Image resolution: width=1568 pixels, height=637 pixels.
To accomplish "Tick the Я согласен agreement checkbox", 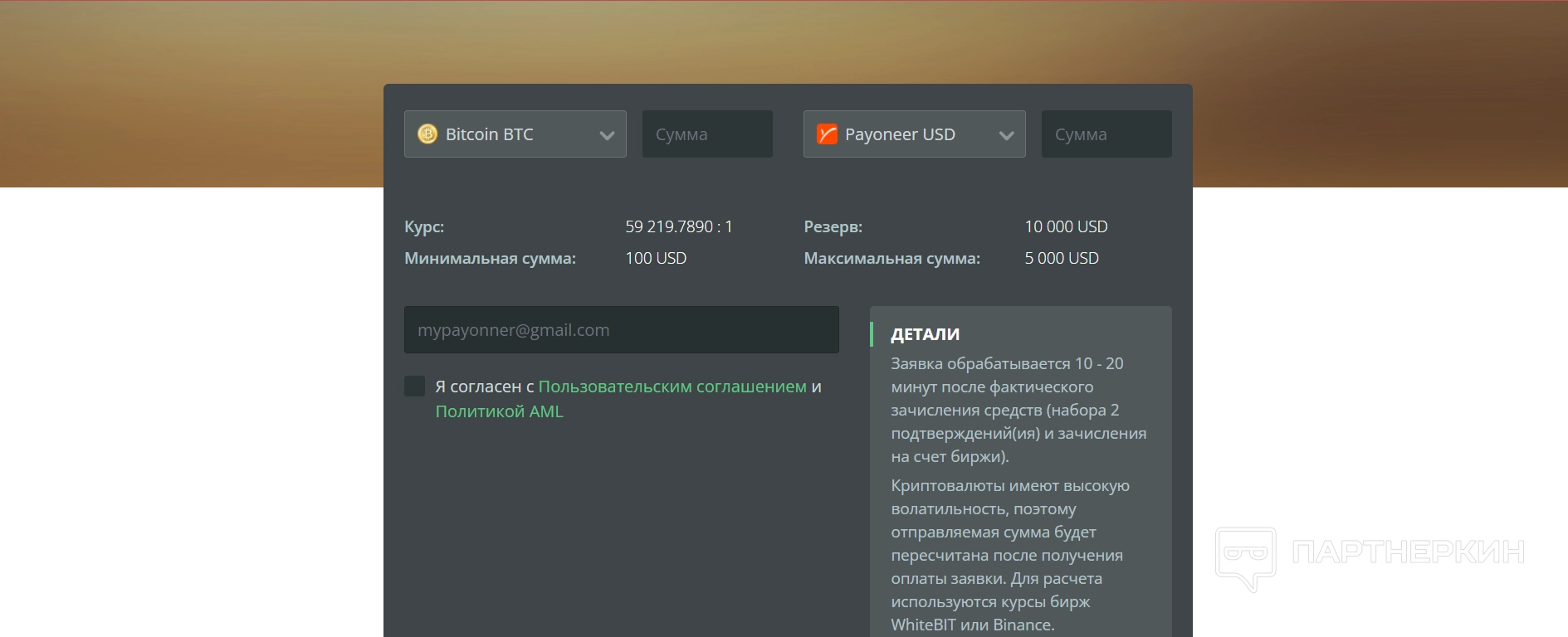I will point(414,386).
